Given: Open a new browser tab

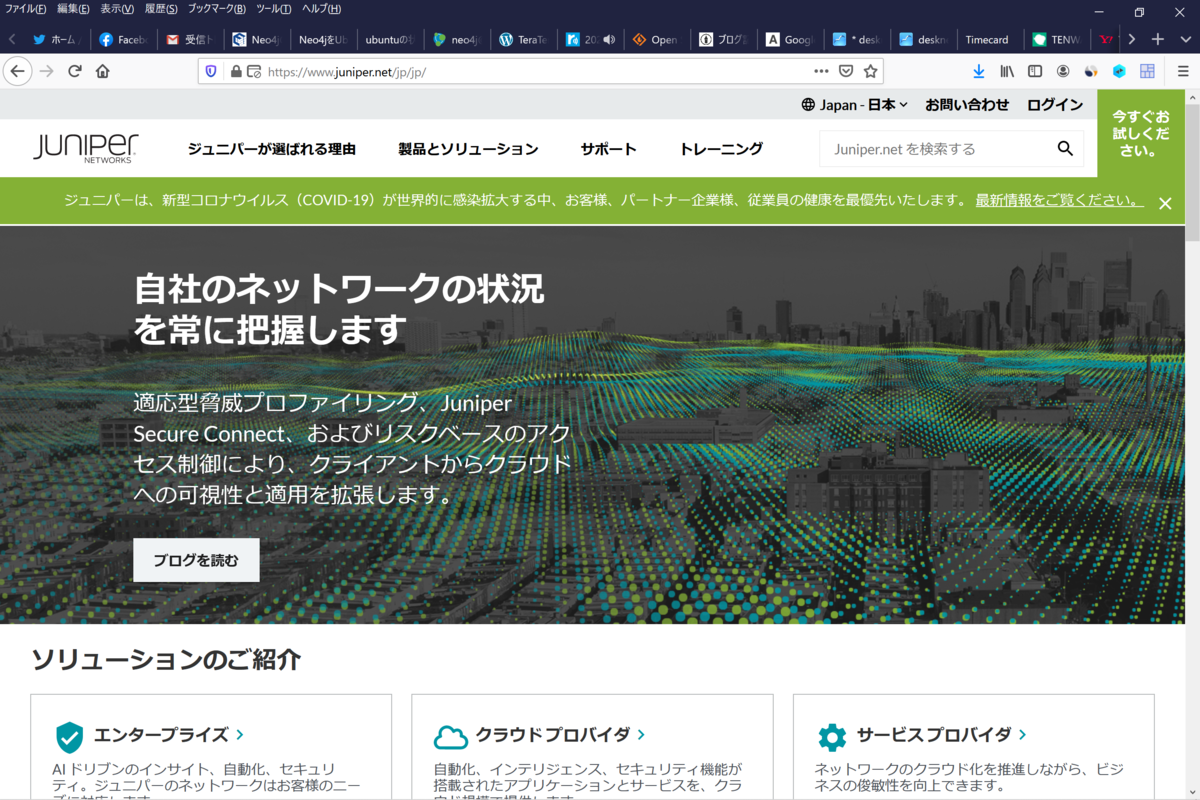Looking at the screenshot, I should 1157,39.
